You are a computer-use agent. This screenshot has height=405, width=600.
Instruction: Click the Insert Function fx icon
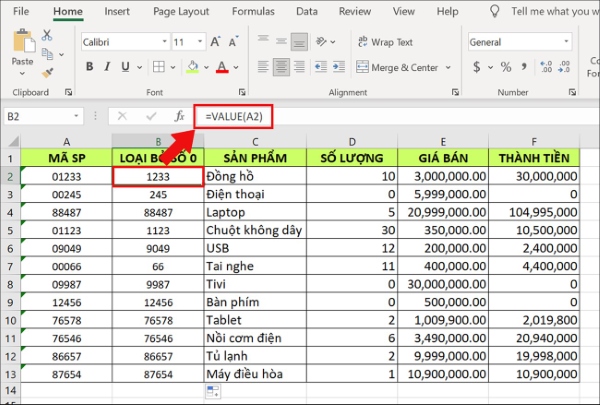(x=179, y=116)
